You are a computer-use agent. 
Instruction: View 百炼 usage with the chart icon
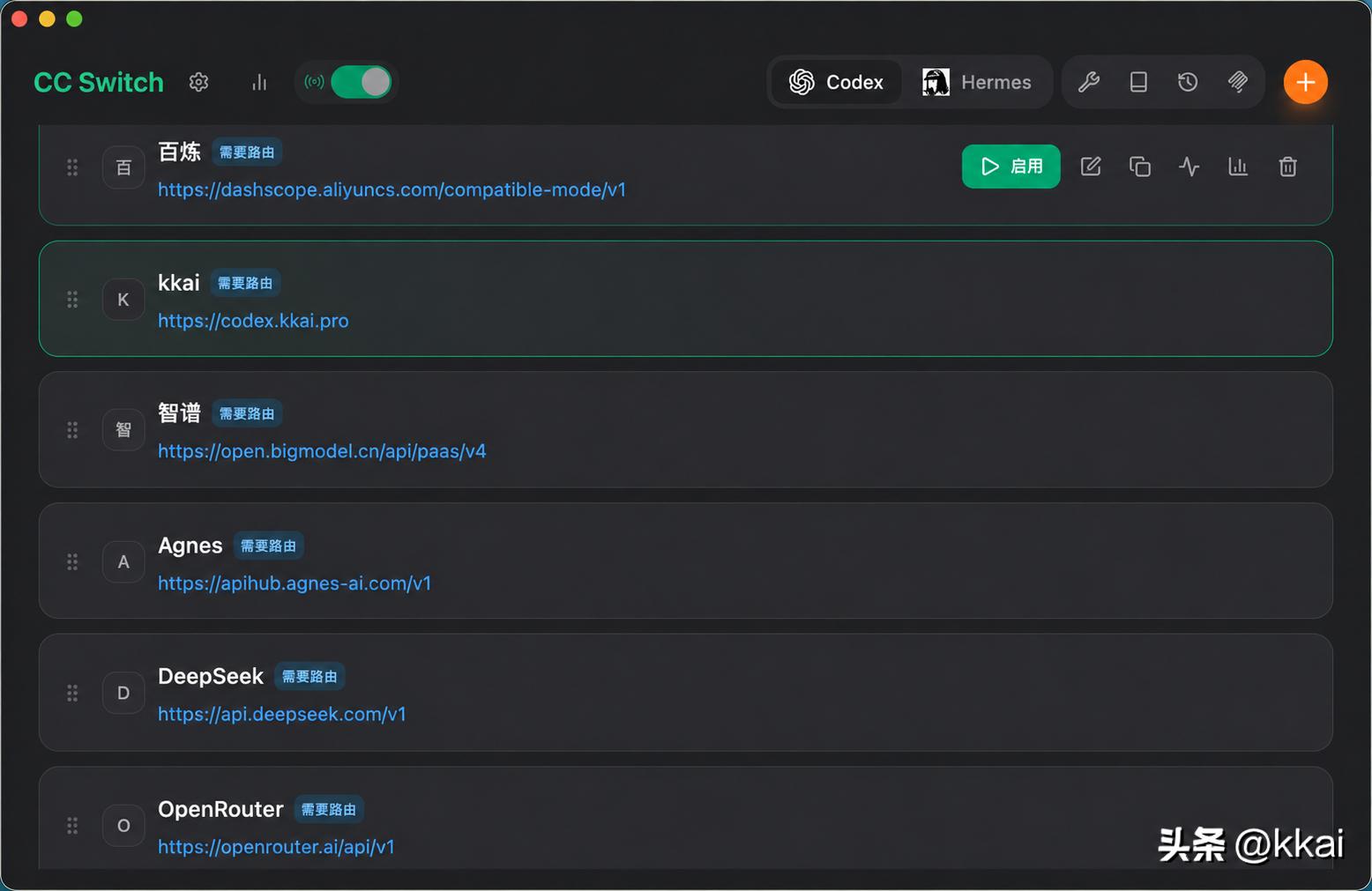click(1238, 167)
